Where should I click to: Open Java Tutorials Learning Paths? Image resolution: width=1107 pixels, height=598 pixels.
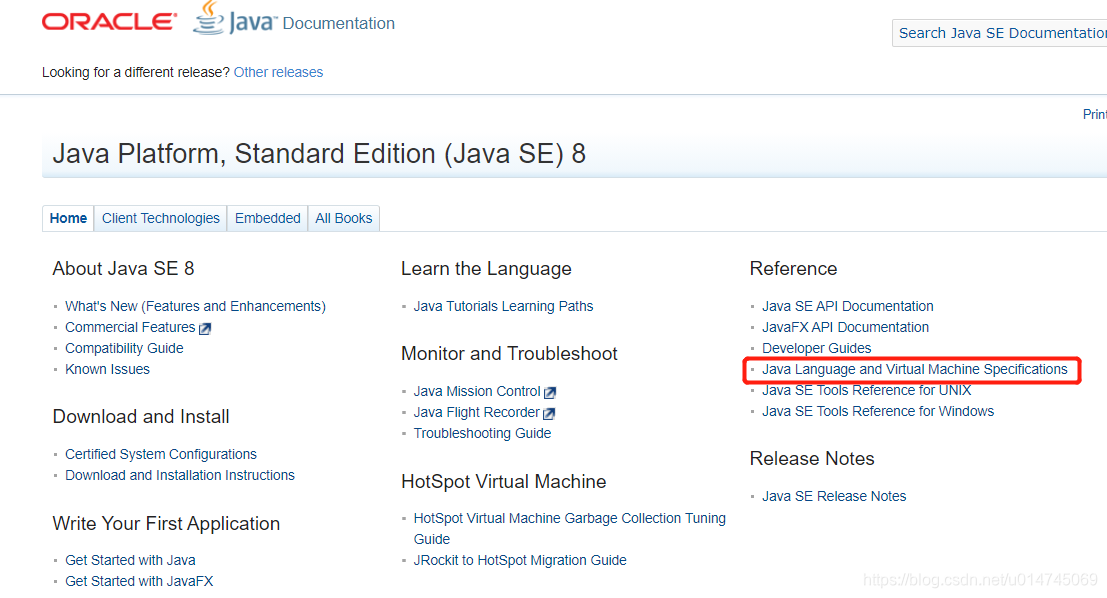[x=503, y=306]
